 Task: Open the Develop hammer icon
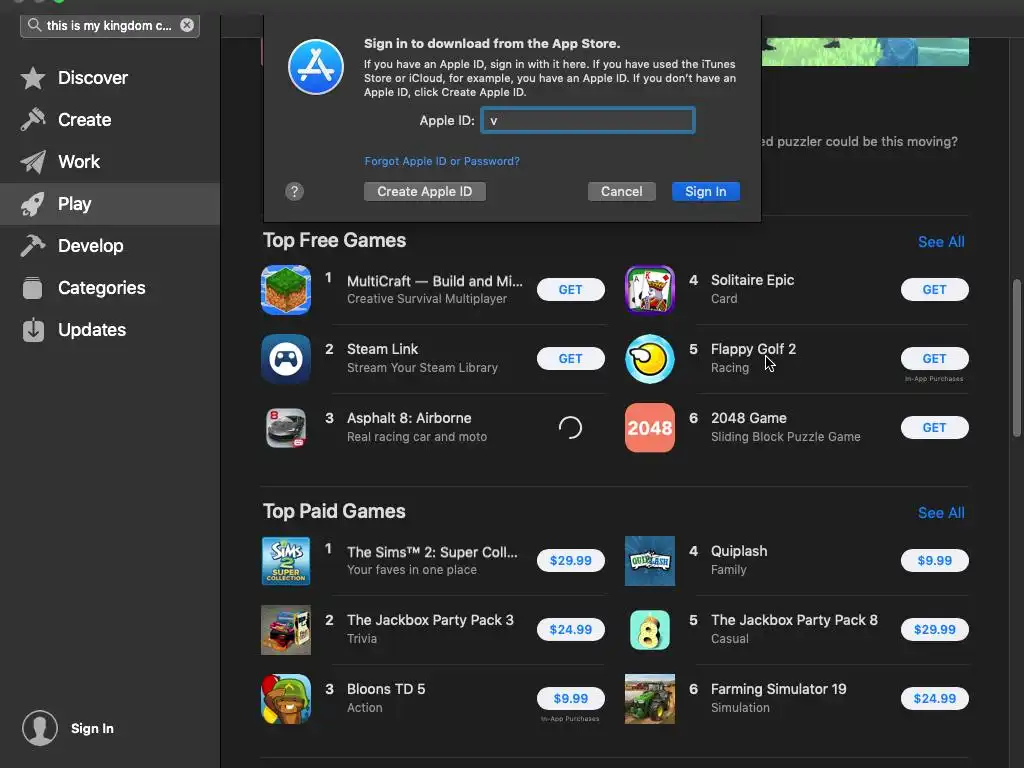pos(33,246)
